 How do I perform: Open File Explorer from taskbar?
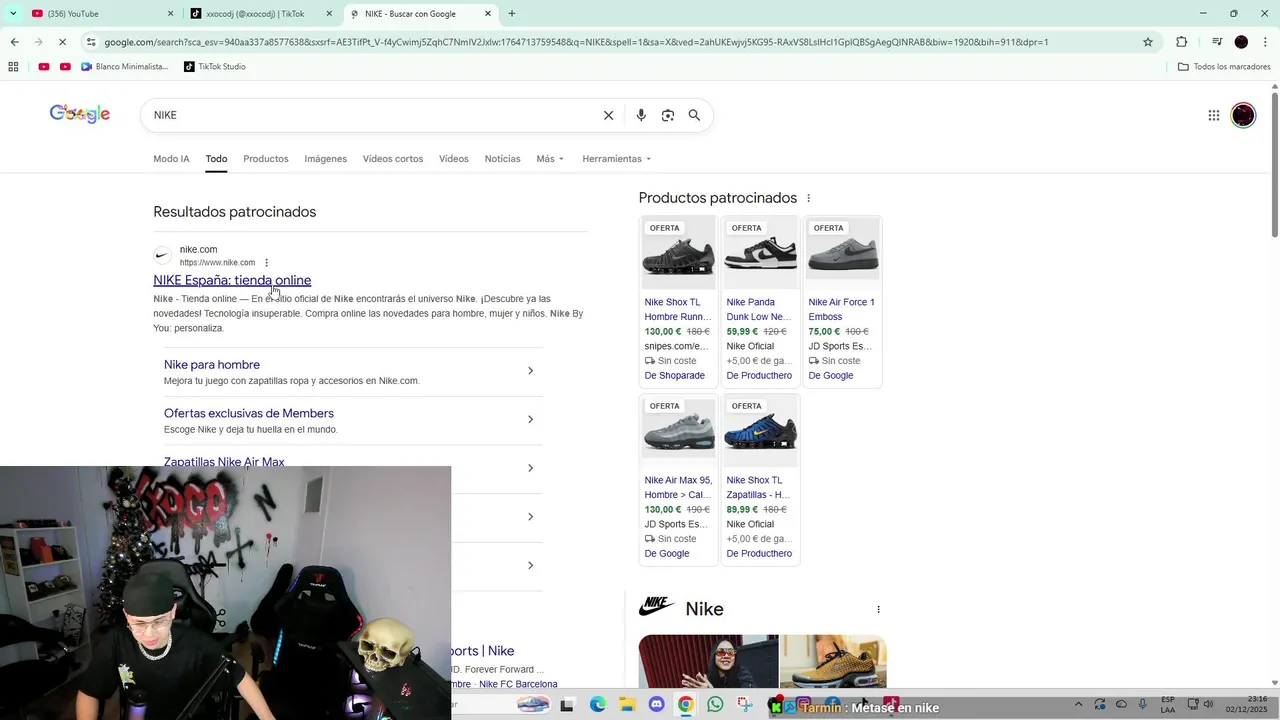click(627, 705)
